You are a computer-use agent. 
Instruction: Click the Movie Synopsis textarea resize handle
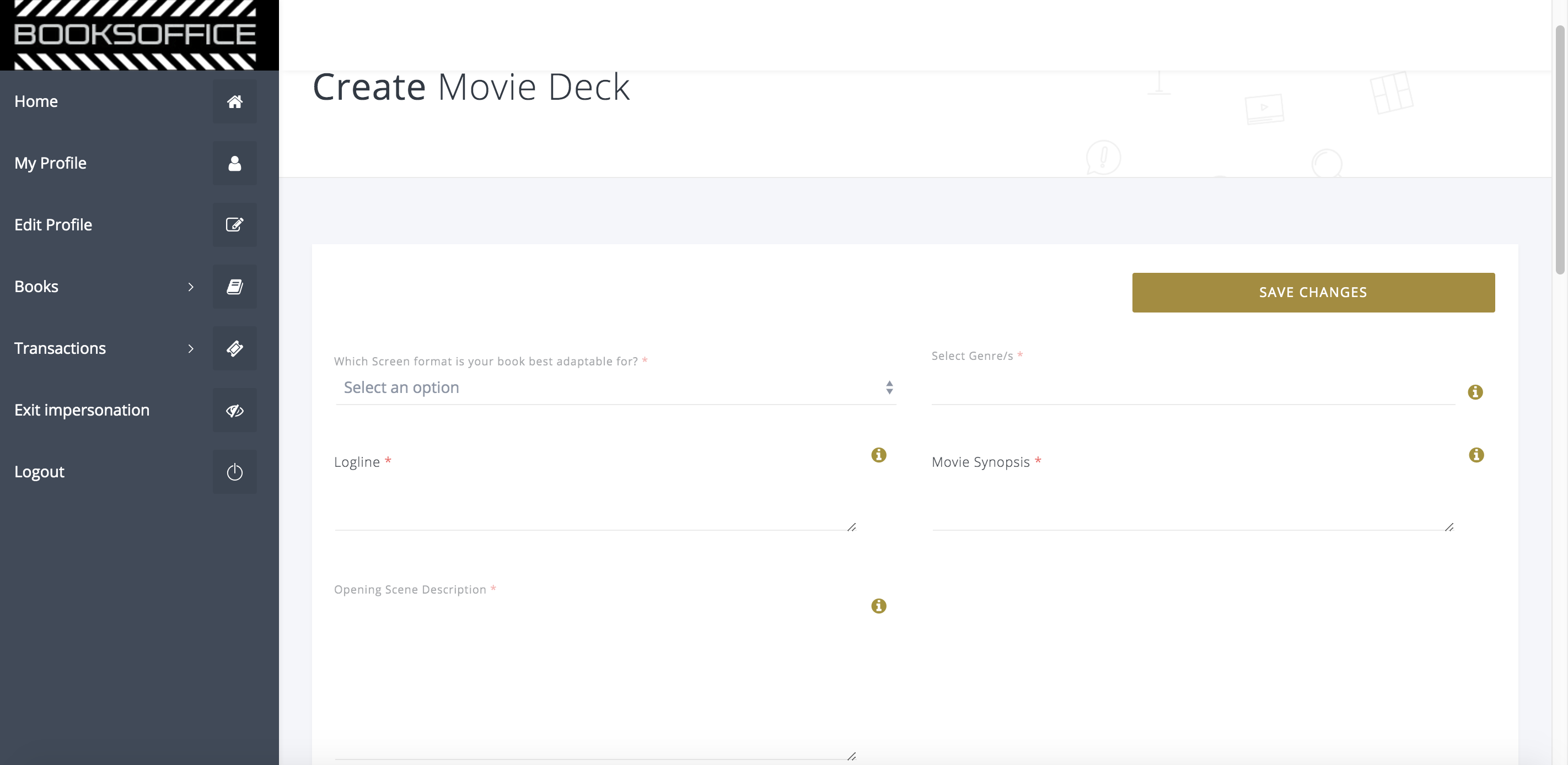click(1449, 526)
